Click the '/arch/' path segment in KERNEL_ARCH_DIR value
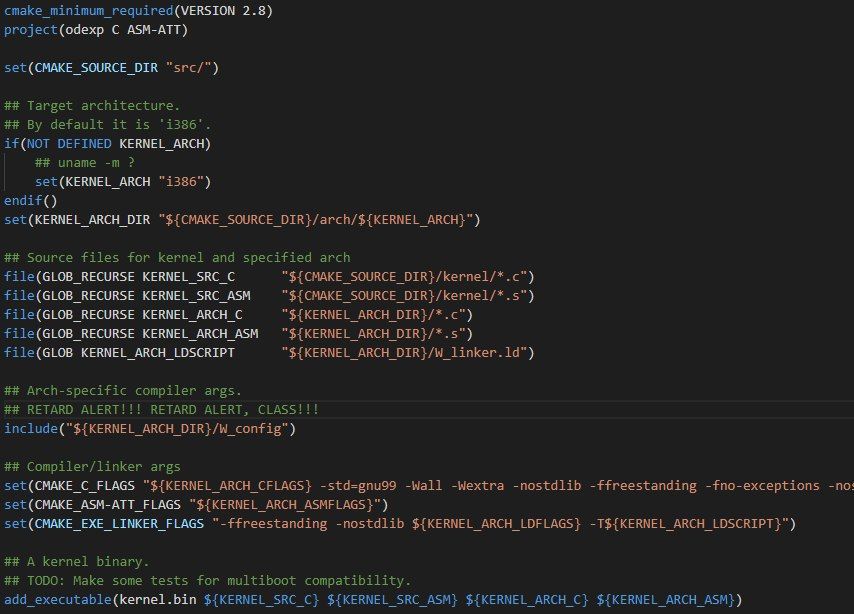 tap(335, 220)
